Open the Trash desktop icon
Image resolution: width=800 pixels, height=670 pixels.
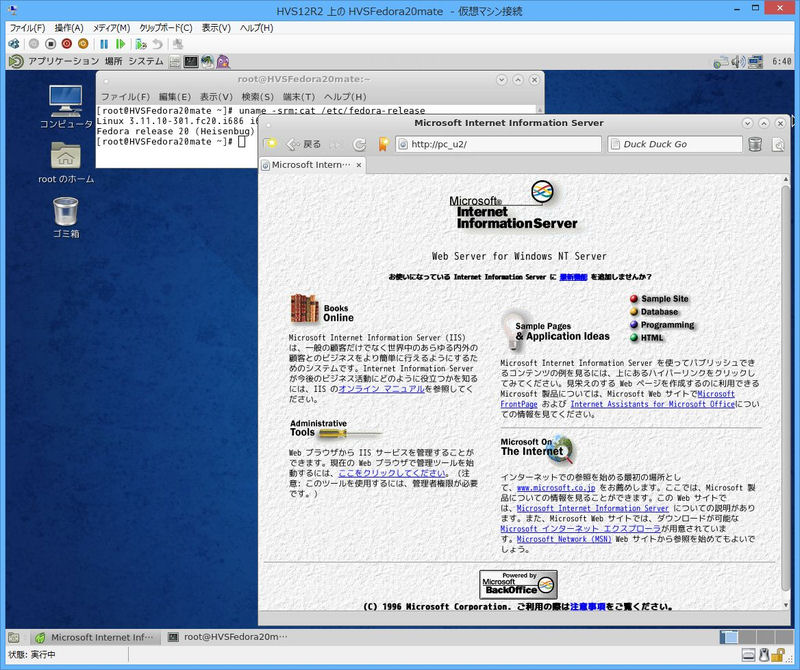tap(66, 218)
